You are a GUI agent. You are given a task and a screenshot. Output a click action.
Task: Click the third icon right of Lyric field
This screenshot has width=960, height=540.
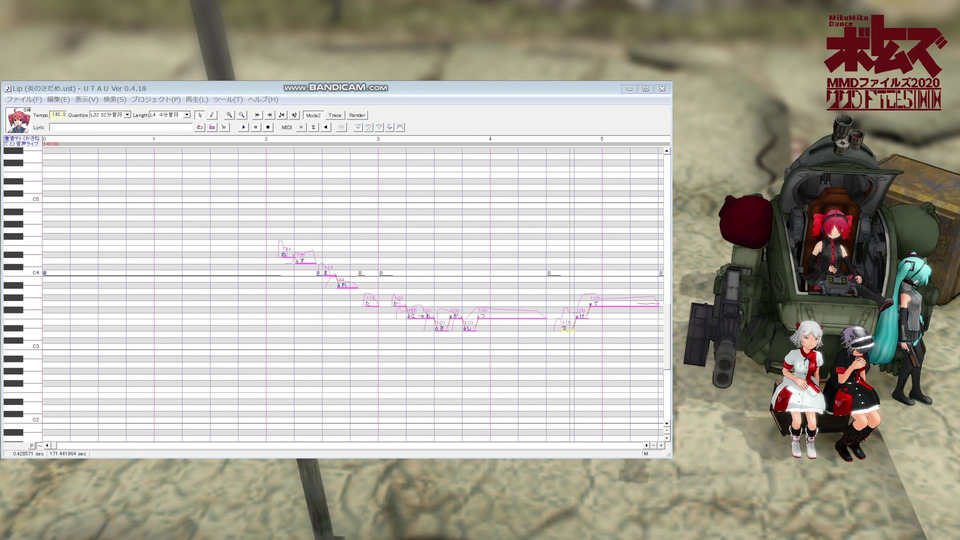(x=224, y=127)
